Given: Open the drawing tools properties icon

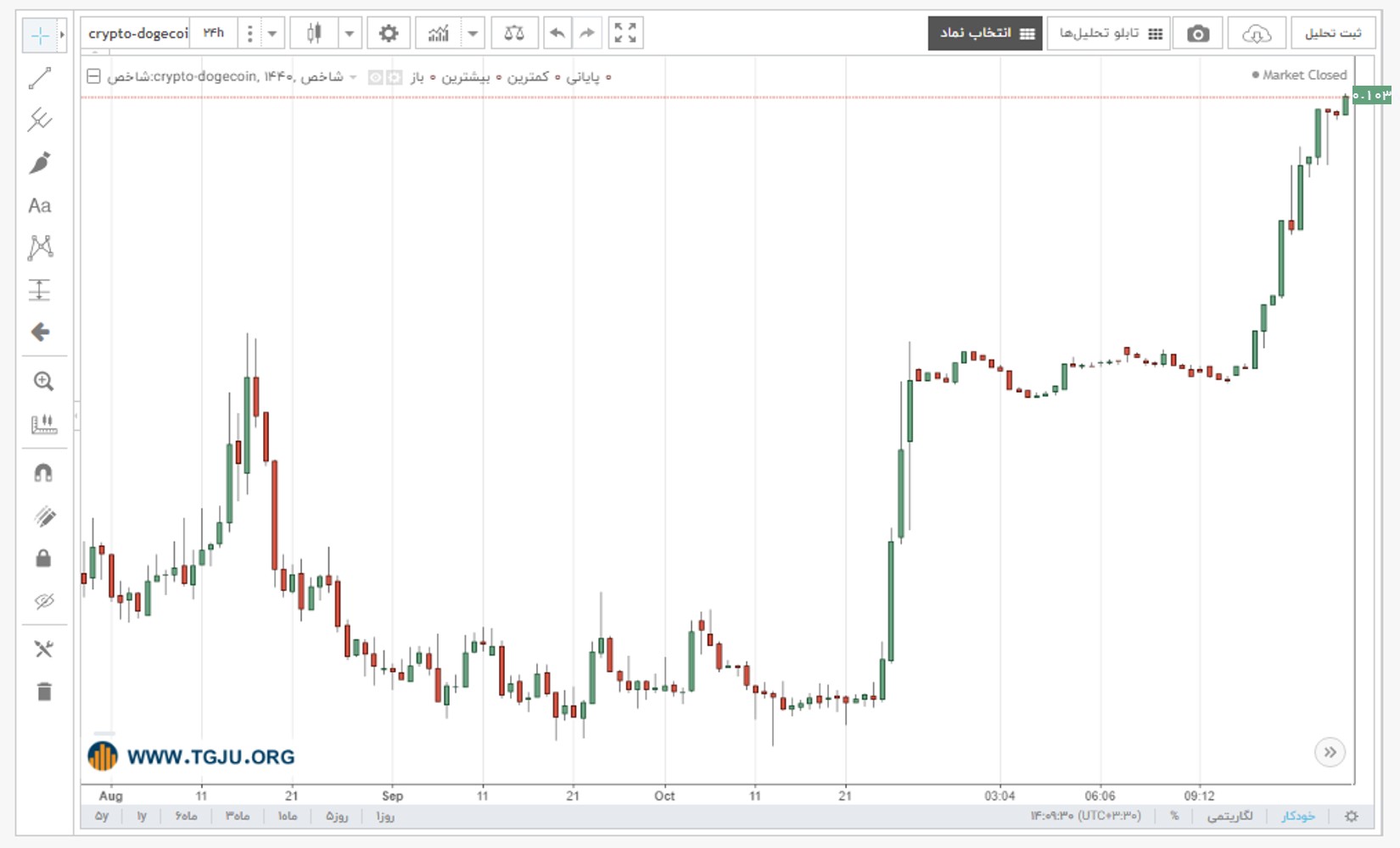Looking at the screenshot, I should click(43, 649).
